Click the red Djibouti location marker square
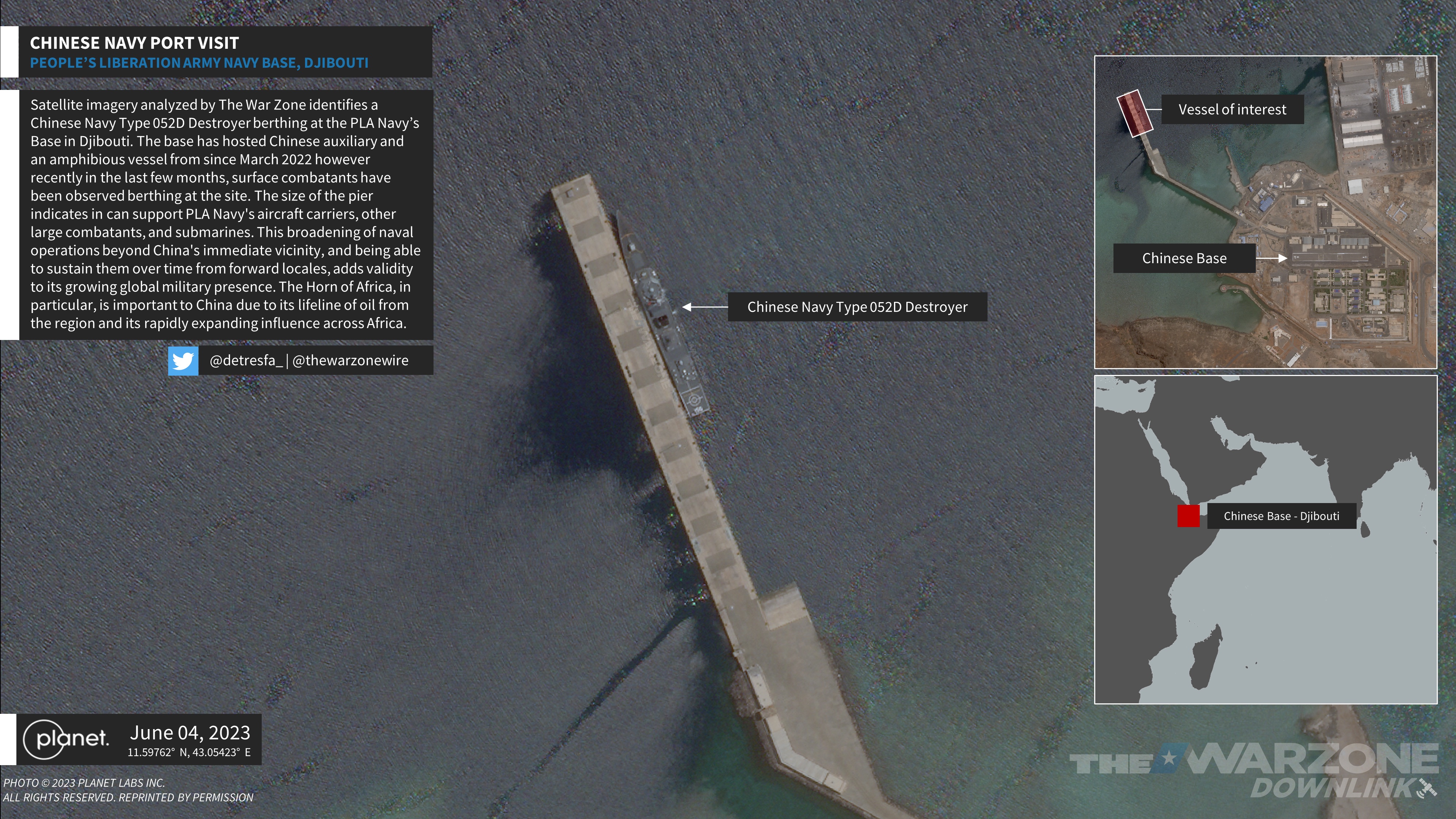The height and width of the screenshot is (819, 1456). point(1188,516)
